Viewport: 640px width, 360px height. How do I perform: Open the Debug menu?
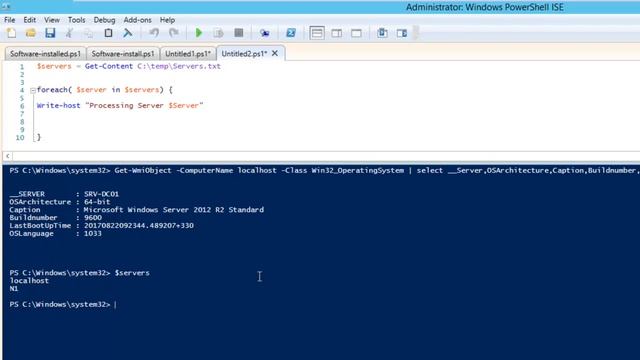point(104,20)
